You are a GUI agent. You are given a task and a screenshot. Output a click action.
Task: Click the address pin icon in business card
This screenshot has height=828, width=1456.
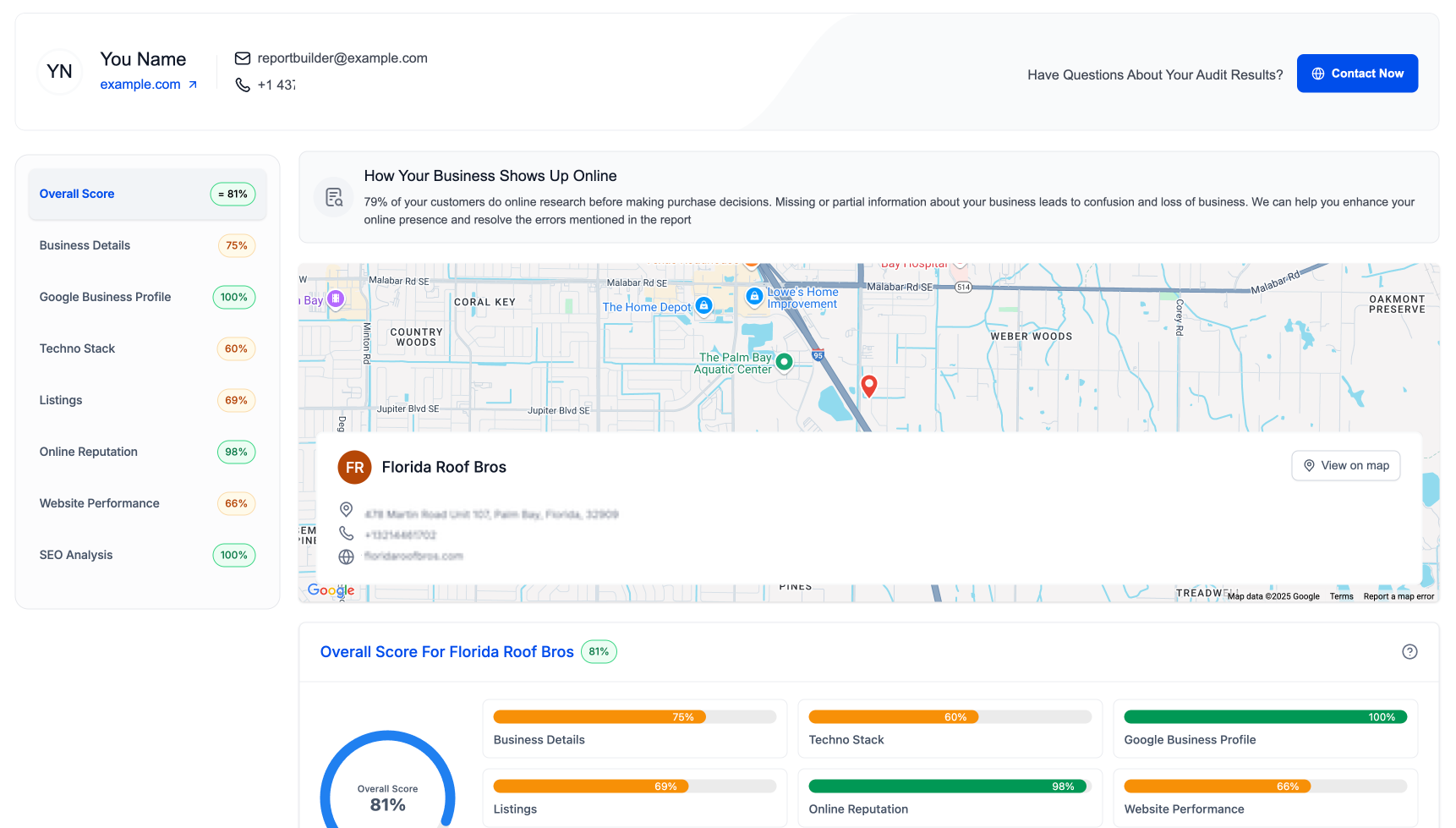pos(346,509)
